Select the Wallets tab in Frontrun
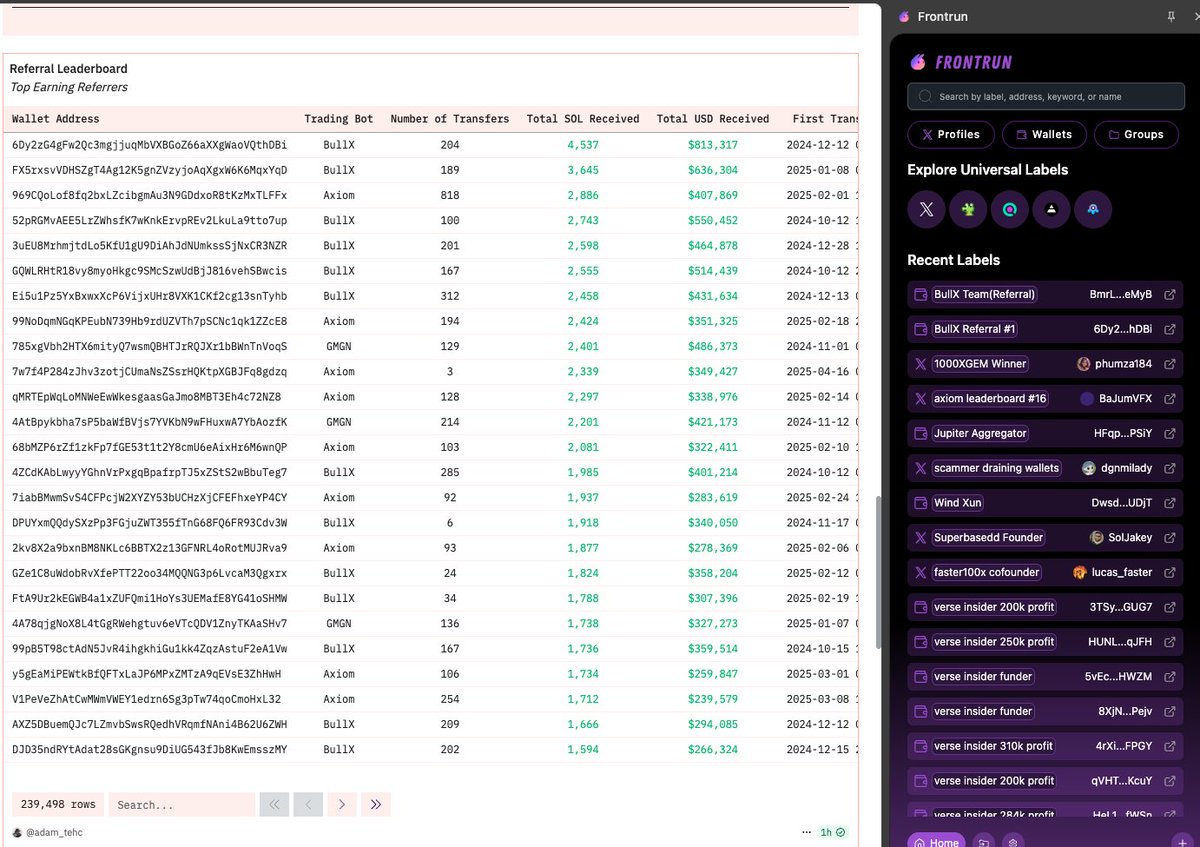Image resolution: width=1200 pixels, height=847 pixels. 1043,134
